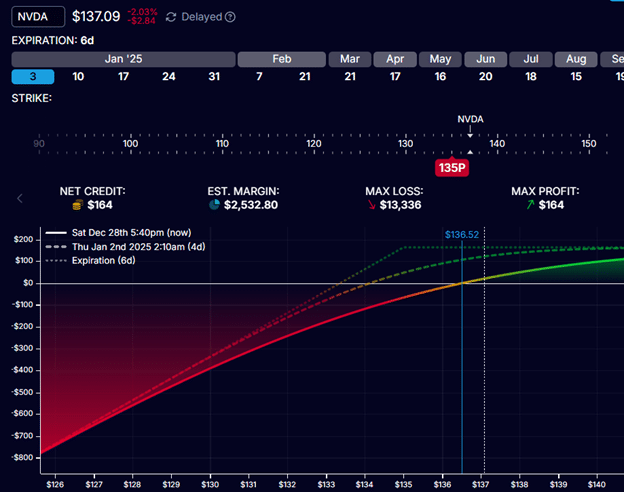Click the refresh quote icon
Image resolution: width=624 pixels, height=492 pixels.
coord(171,17)
